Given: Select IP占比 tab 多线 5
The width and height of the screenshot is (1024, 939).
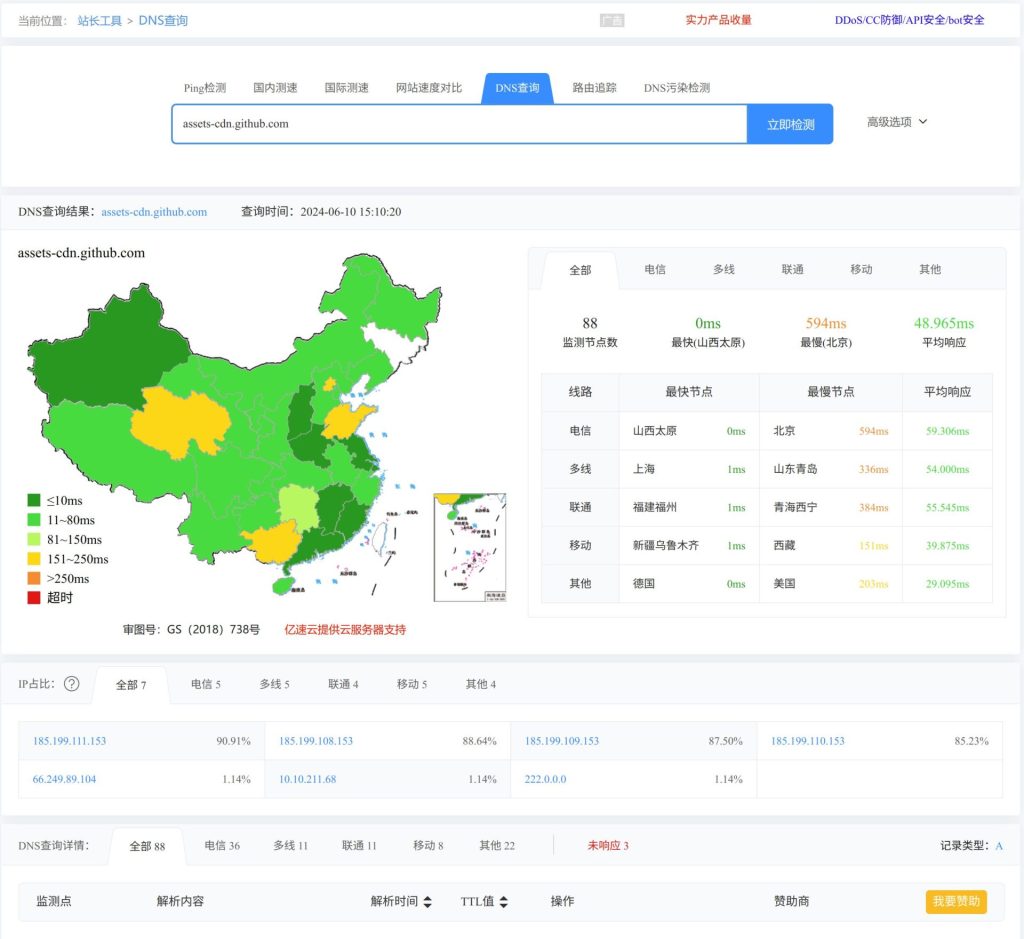Looking at the screenshot, I should click(x=274, y=684).
